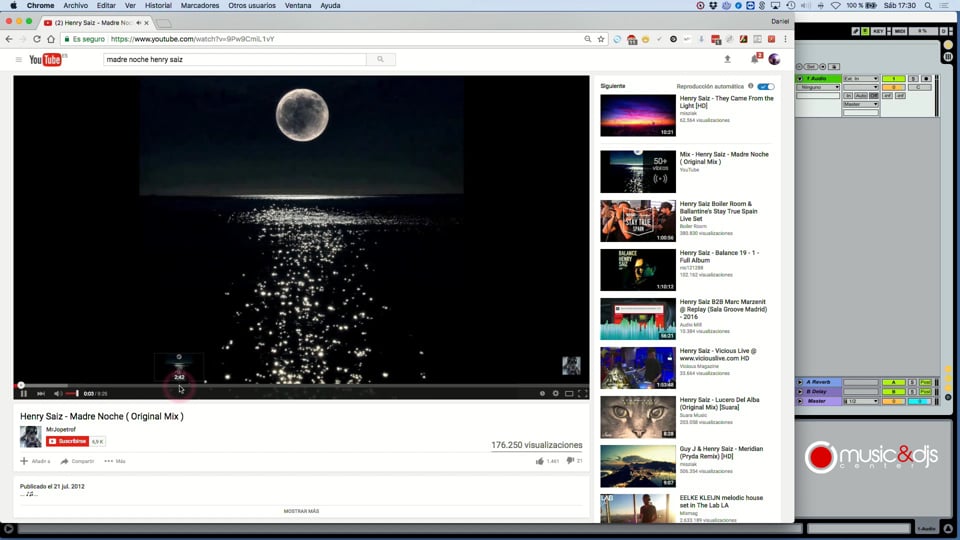Image resolution: width=960 pixels, height=540 pixels.
Task: Go to the YouTube home logo
Action: pos(47,59)
